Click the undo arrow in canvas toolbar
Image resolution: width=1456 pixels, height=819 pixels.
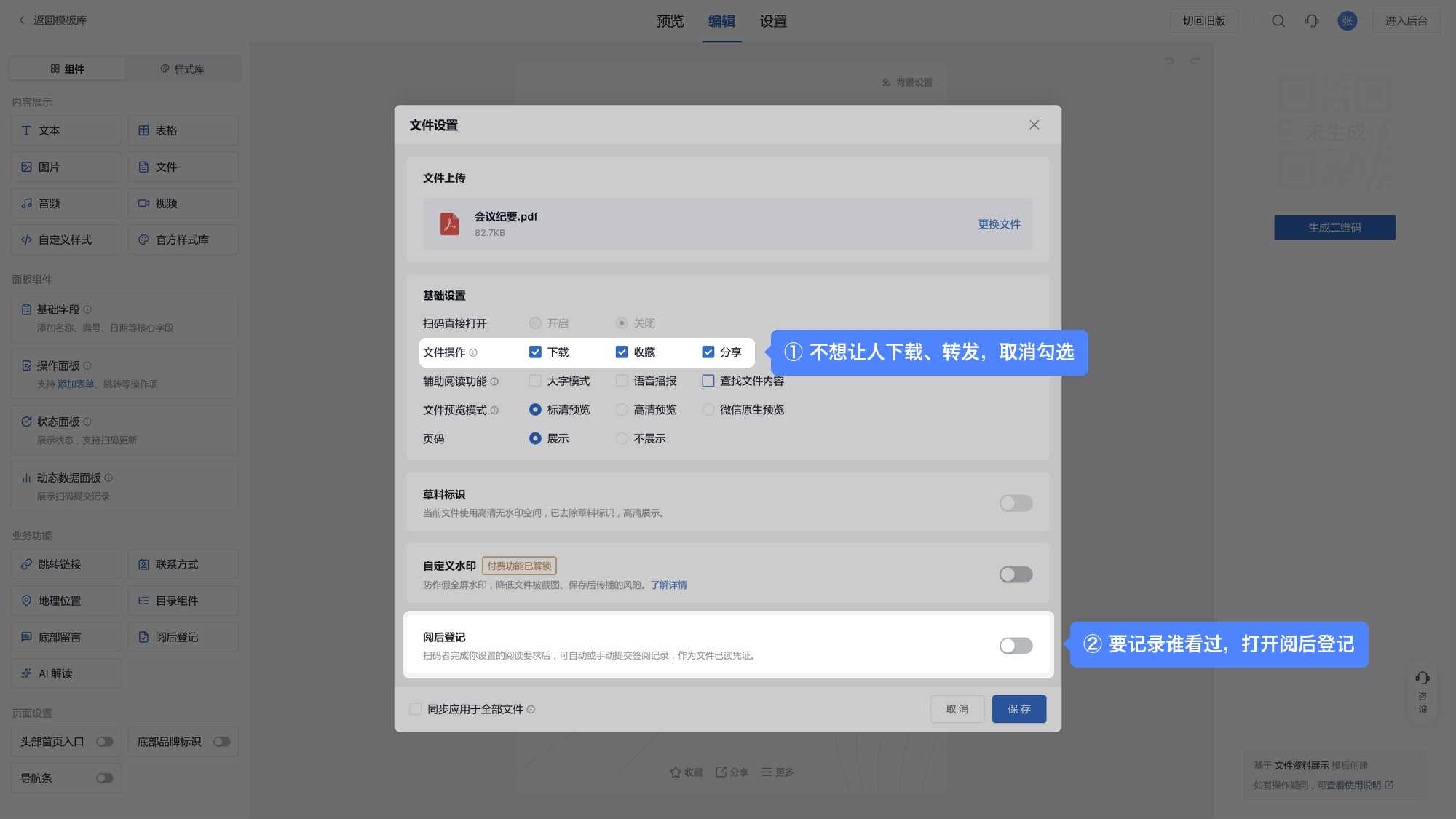[1169, 60]
